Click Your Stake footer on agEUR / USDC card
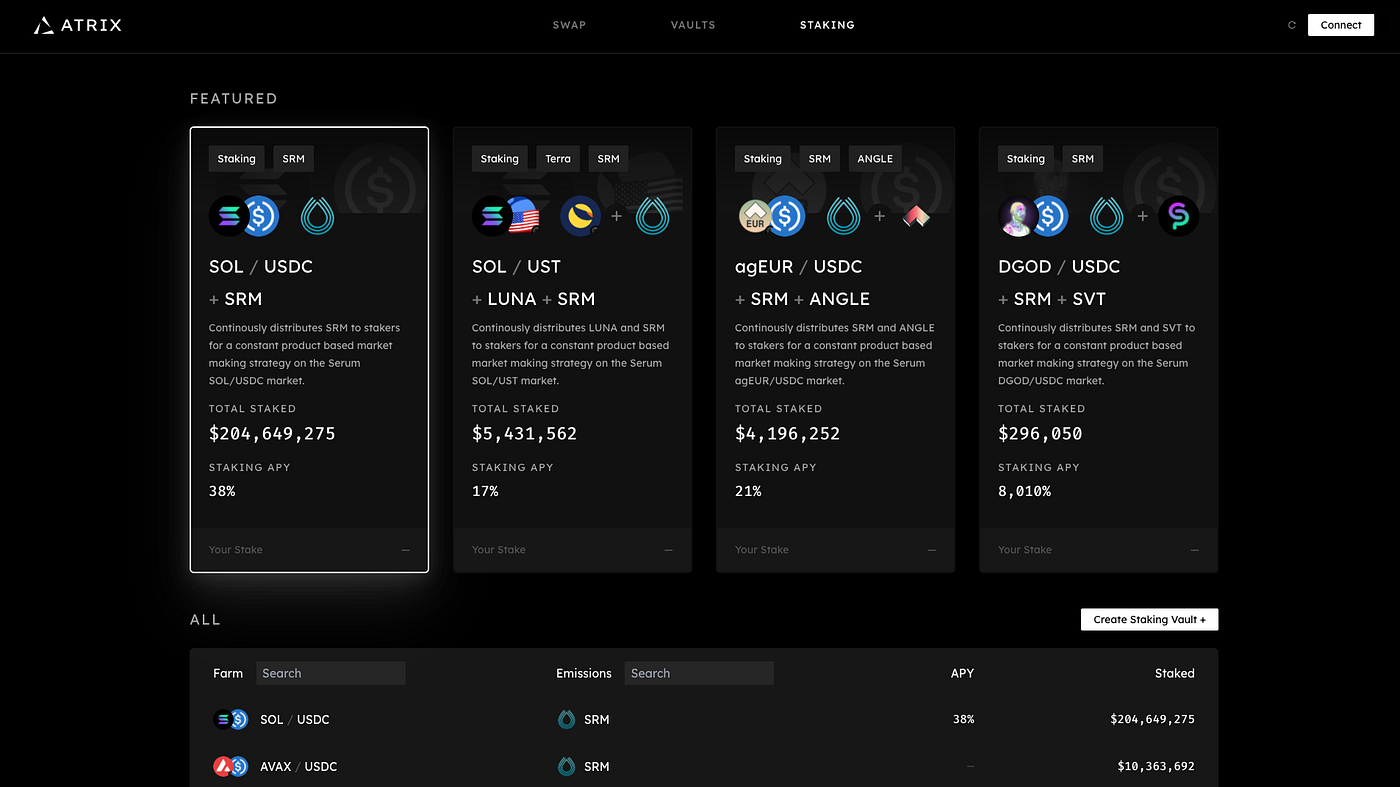 [x=835, y=550]
